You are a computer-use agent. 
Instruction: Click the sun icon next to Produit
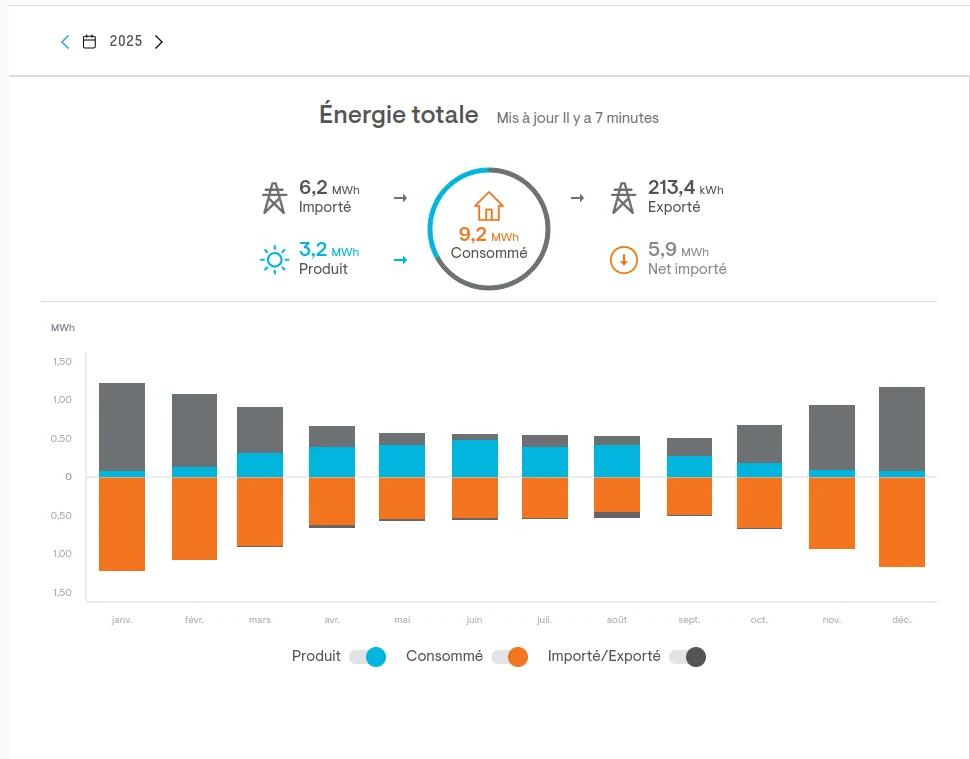click(x=273, y=258)
